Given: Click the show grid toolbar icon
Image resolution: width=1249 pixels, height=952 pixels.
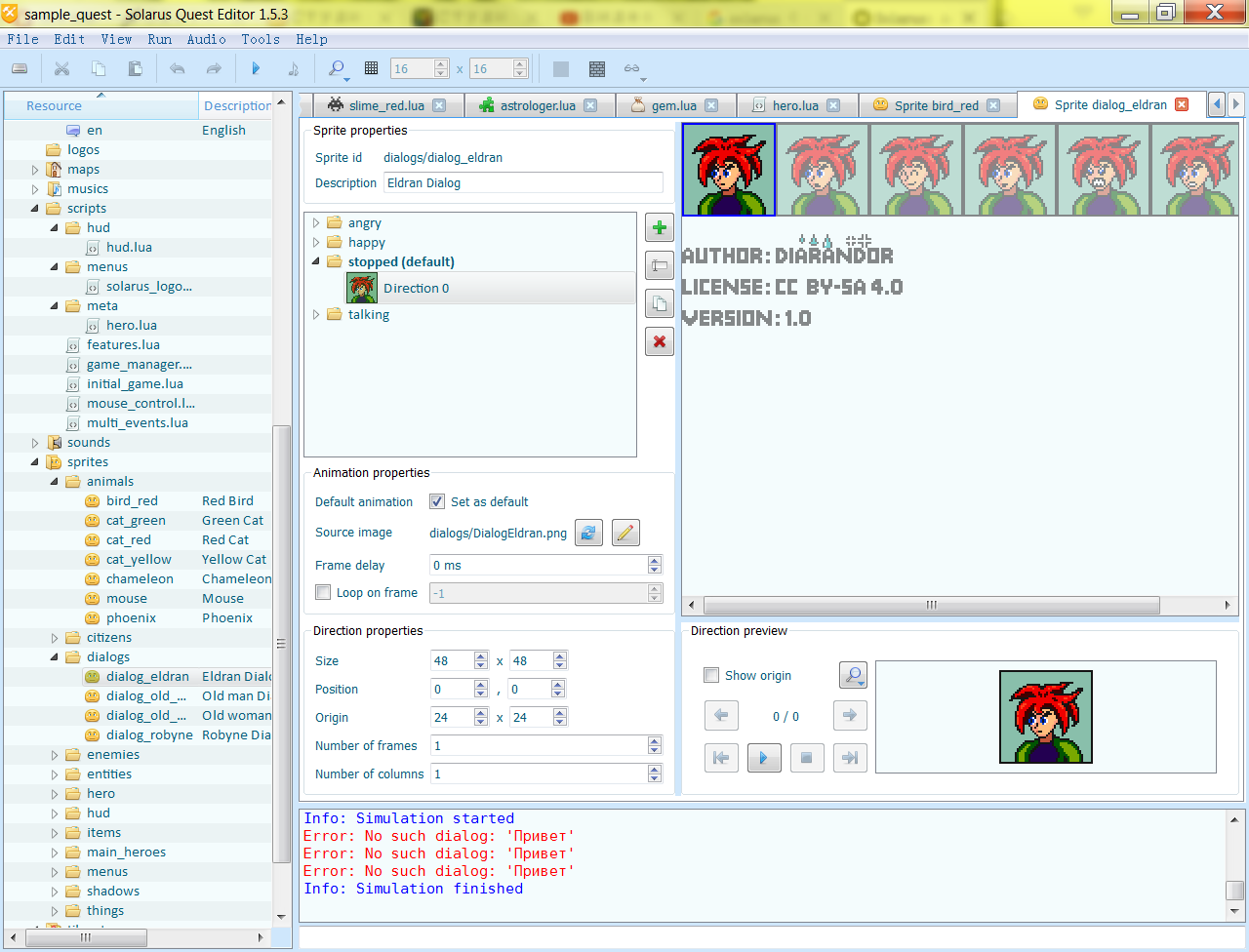Looking at the screenshot, I should click(x=371, y=68).
